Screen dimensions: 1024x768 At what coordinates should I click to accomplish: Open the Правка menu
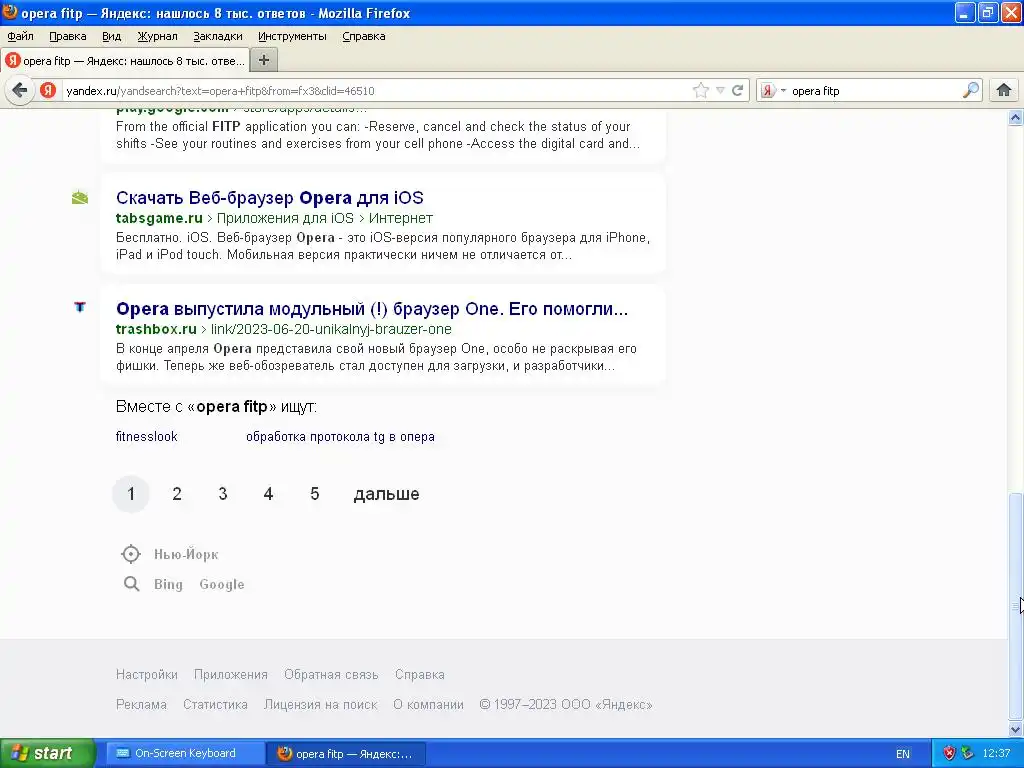68,36
